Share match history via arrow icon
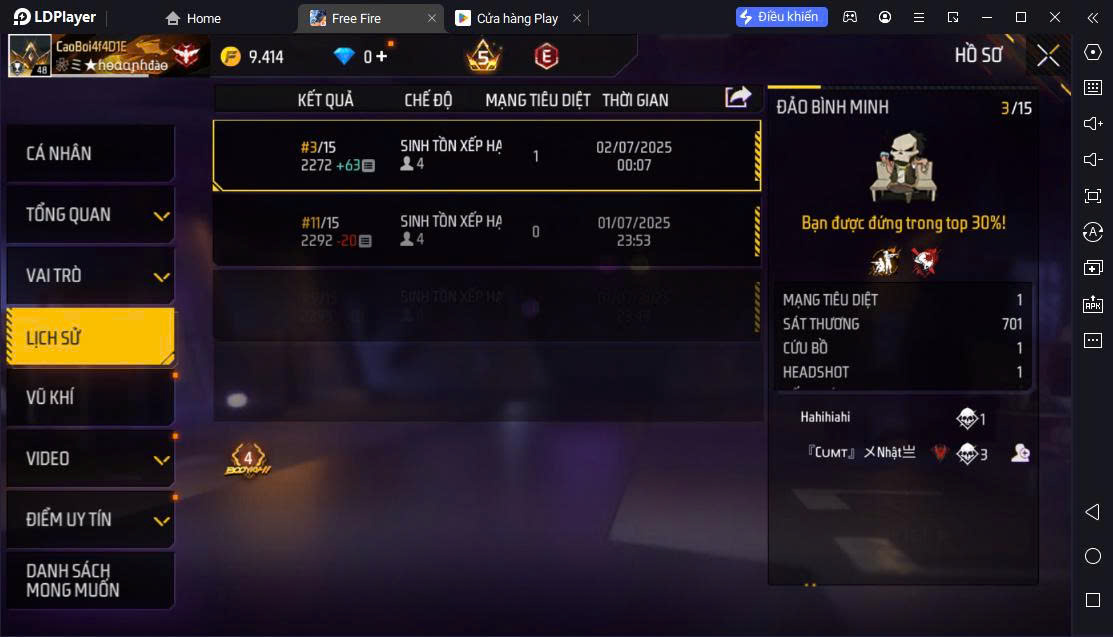This screenshot has width=1113, height=637. (x=738, y=97)
